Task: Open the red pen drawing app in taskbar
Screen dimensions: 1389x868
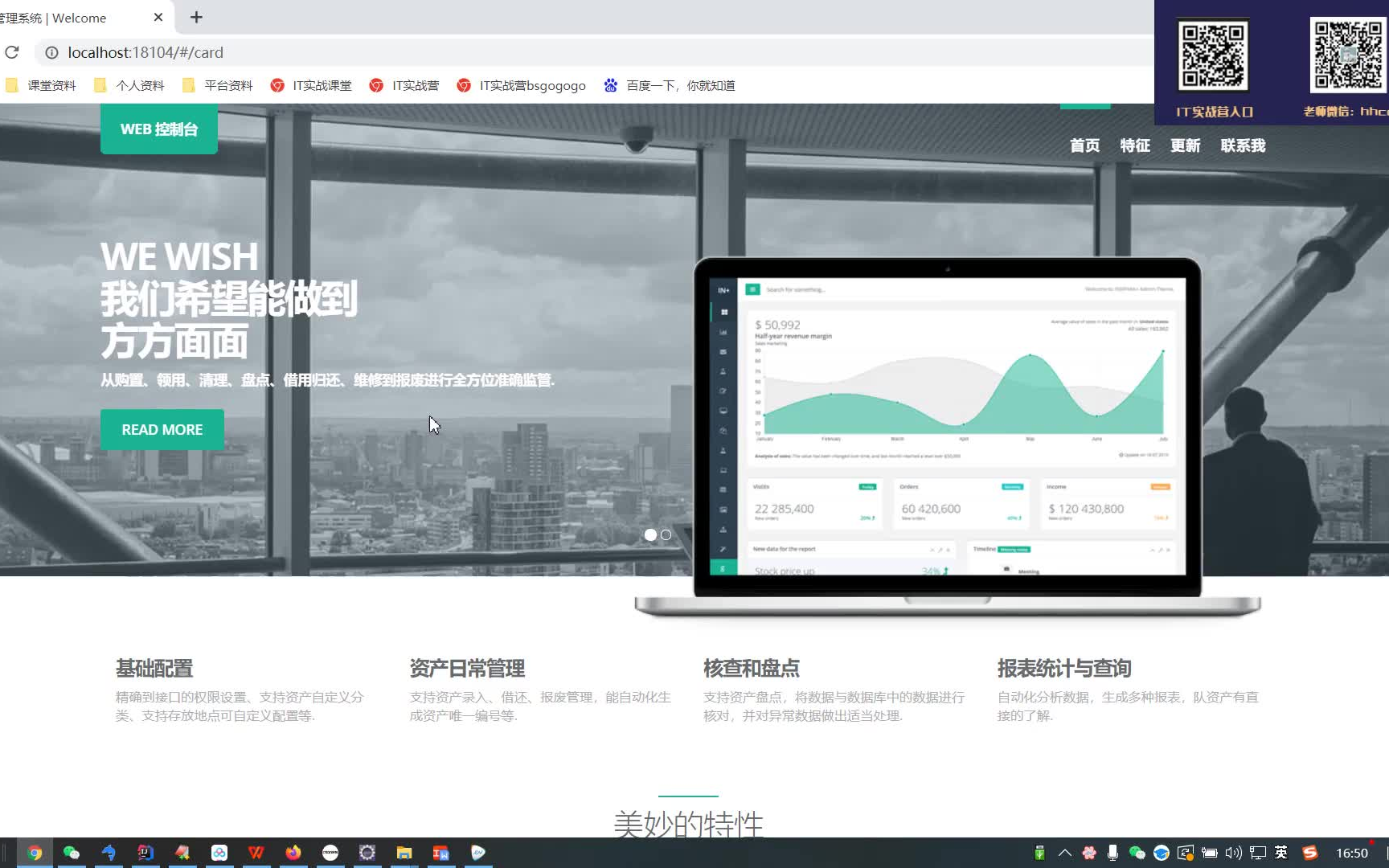Action: click(x=182, y=853)
